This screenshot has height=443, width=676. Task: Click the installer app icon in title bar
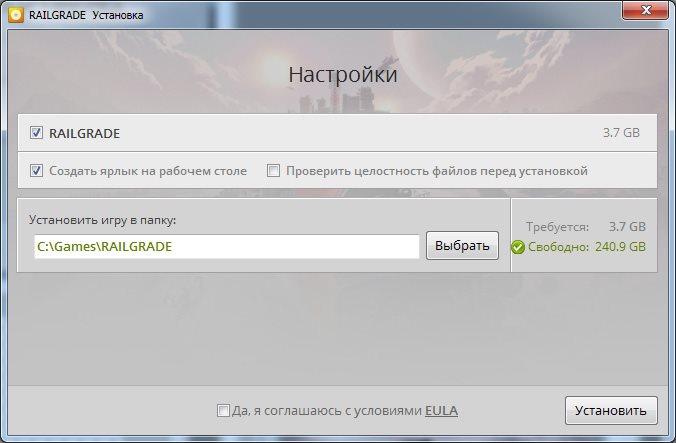click(16, 15)
